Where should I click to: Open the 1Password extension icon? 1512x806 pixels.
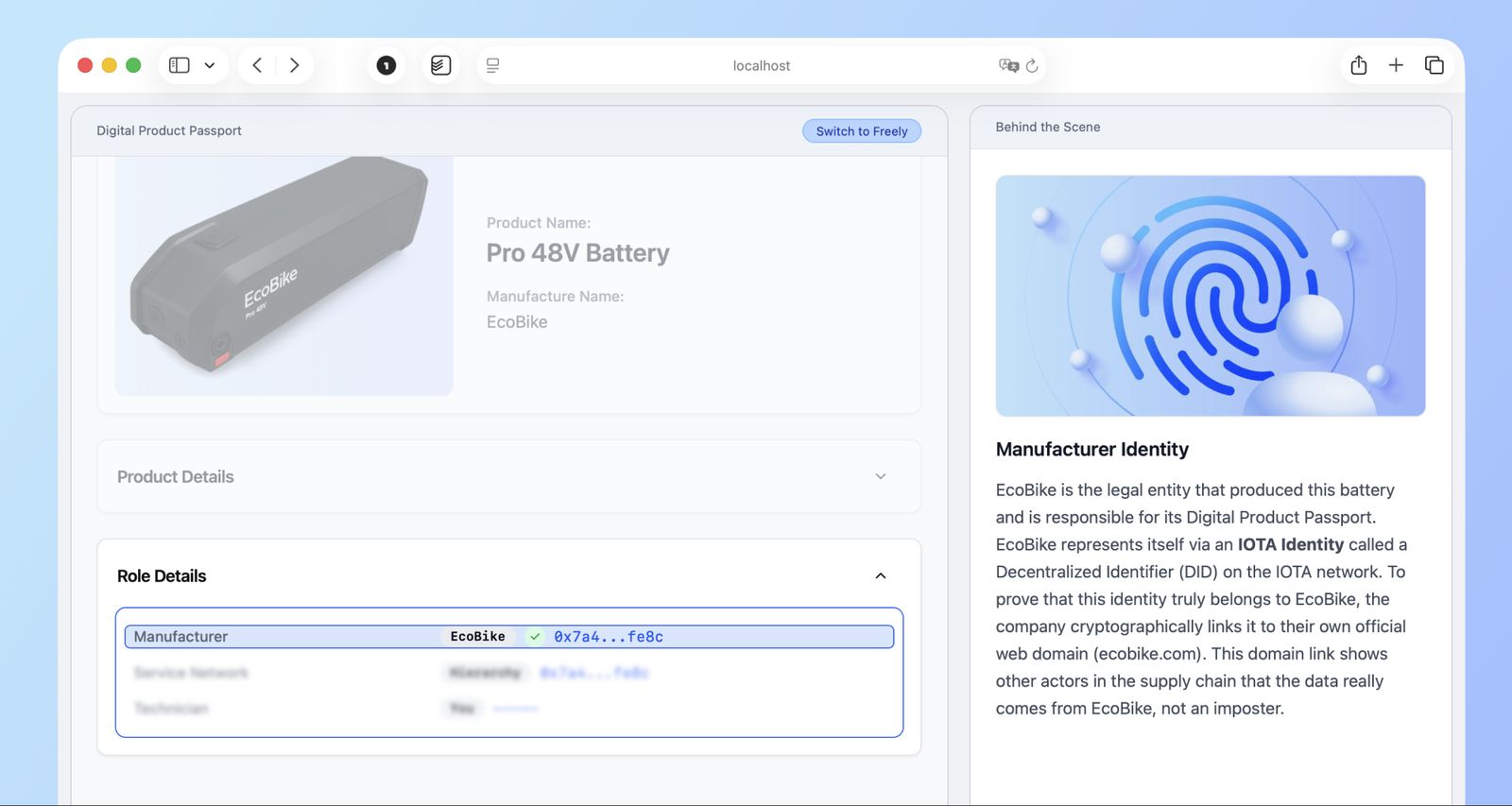[x=386, y=65]
